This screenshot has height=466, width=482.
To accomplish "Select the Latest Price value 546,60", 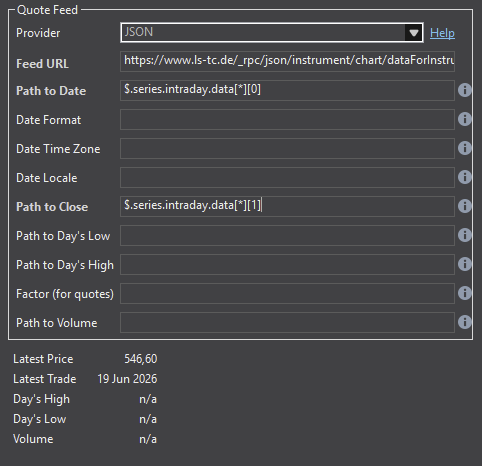I will point(141,359).
